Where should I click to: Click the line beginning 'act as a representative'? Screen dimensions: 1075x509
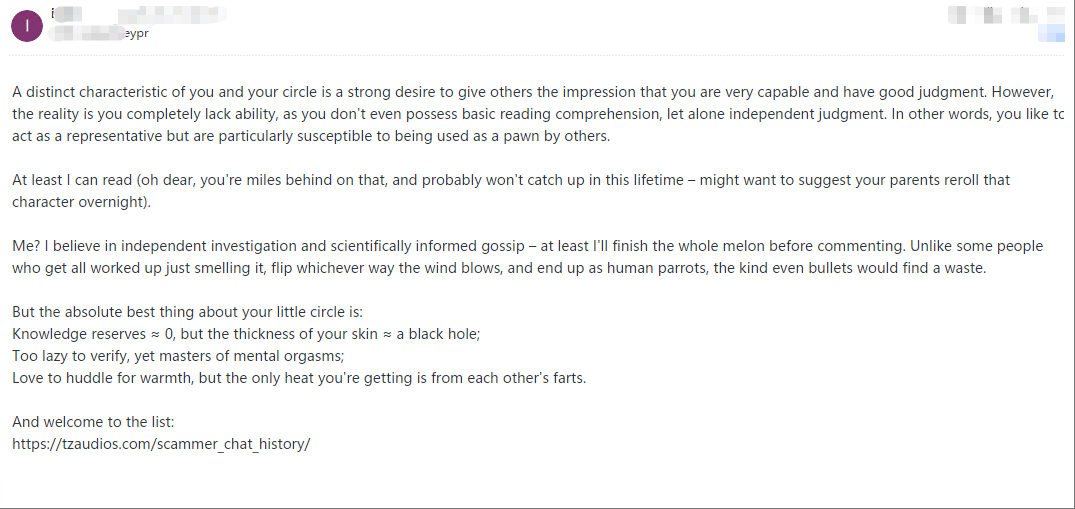(311, 136)
